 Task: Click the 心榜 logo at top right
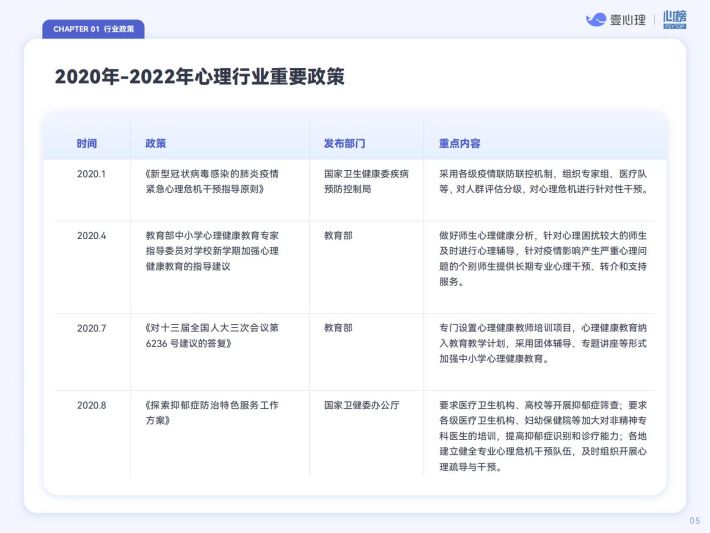(x=675, y=19)
